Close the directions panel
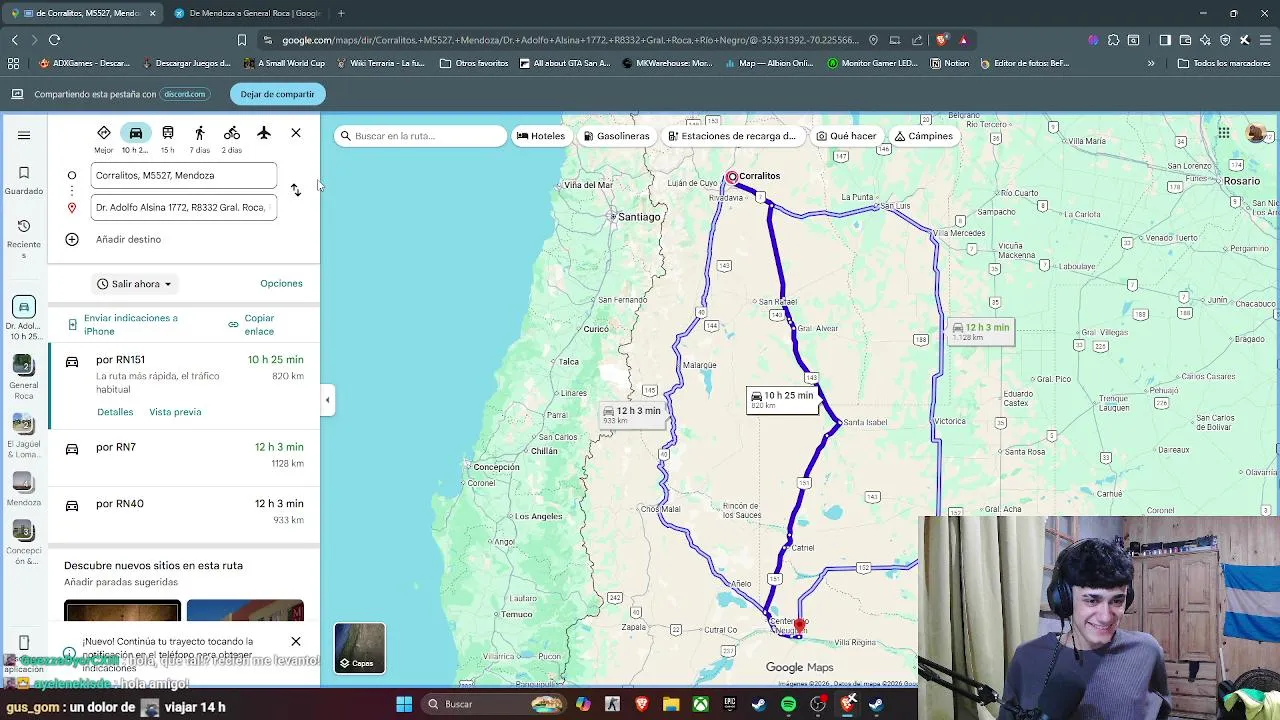Screen dimensions: 1280x720 pyautogui.click(x=296, y=133)
